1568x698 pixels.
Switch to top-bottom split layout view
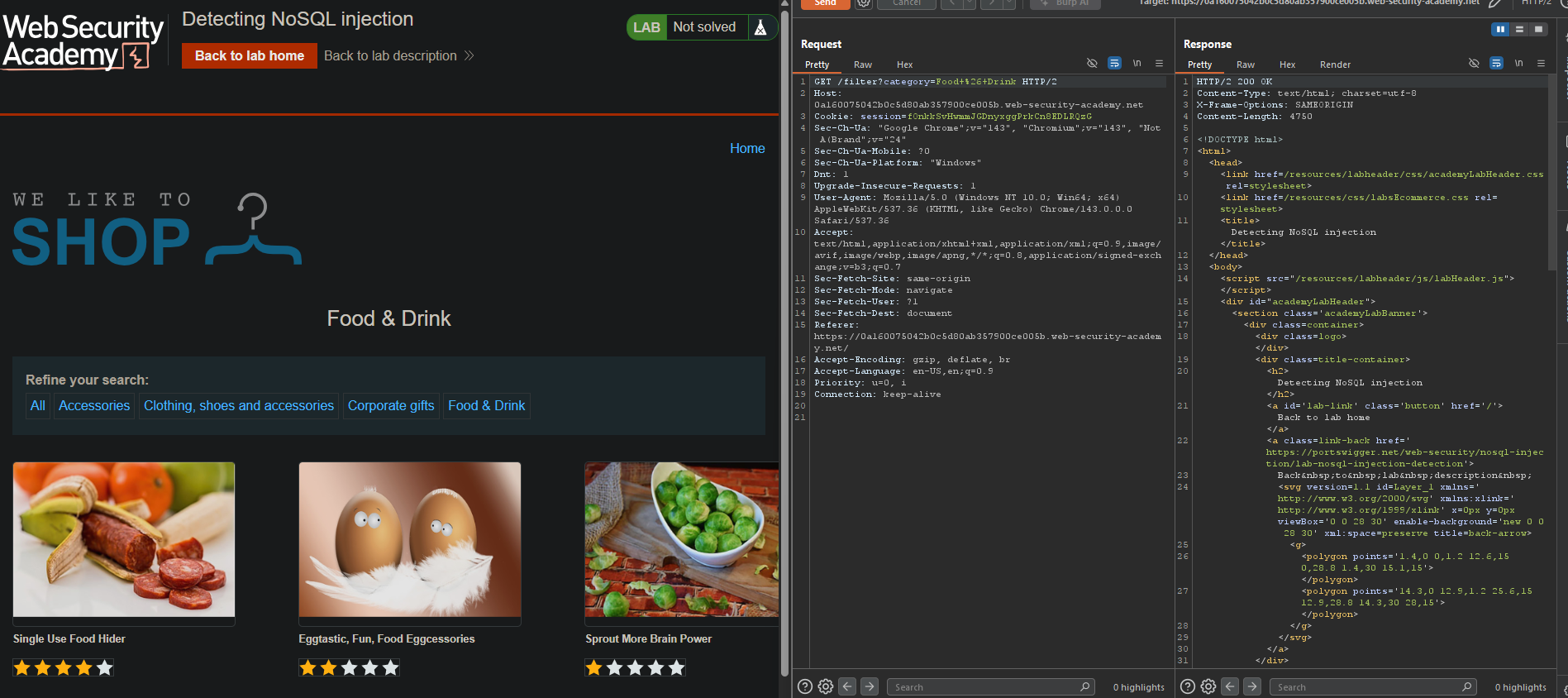(1519, 29)
